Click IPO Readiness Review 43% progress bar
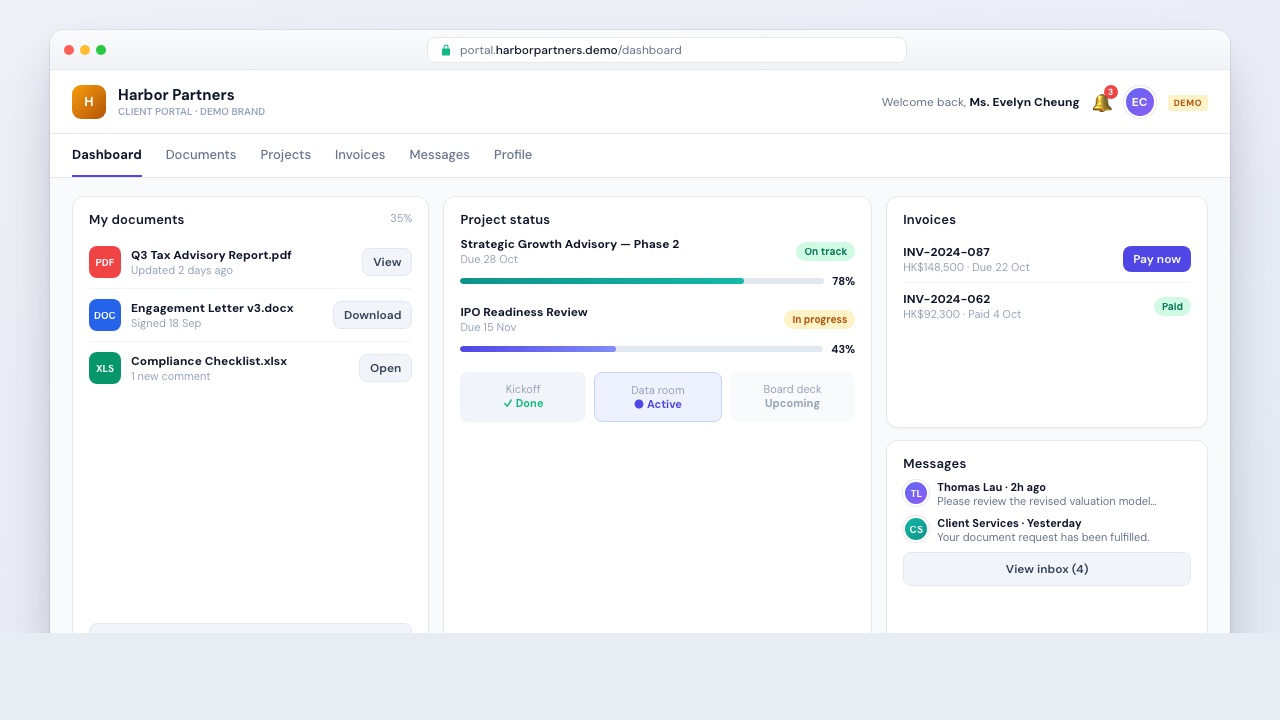The height and width of the screenshot is (720, 1280). (x=642, y=349)
